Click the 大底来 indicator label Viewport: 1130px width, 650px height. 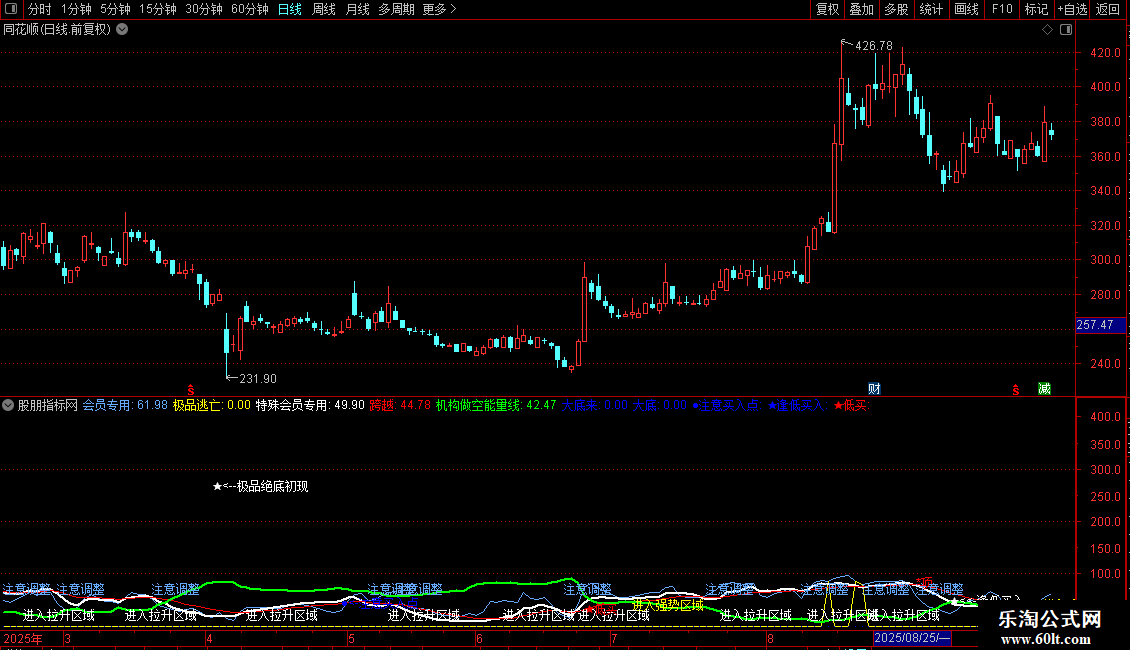click(x=595, y=406)
